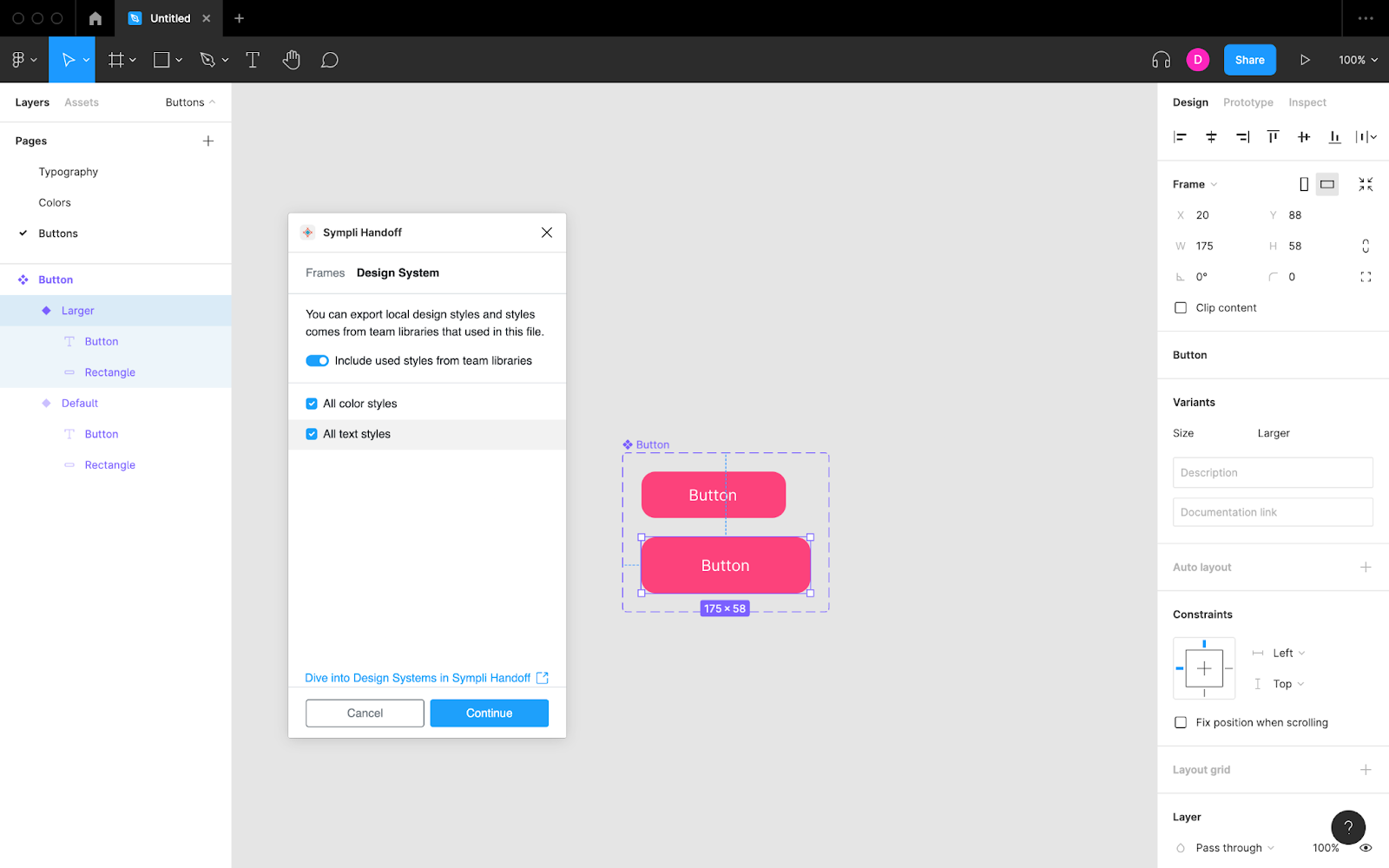
Task: Toggle layer visibility eye icon
Action: coord(1366,848)
